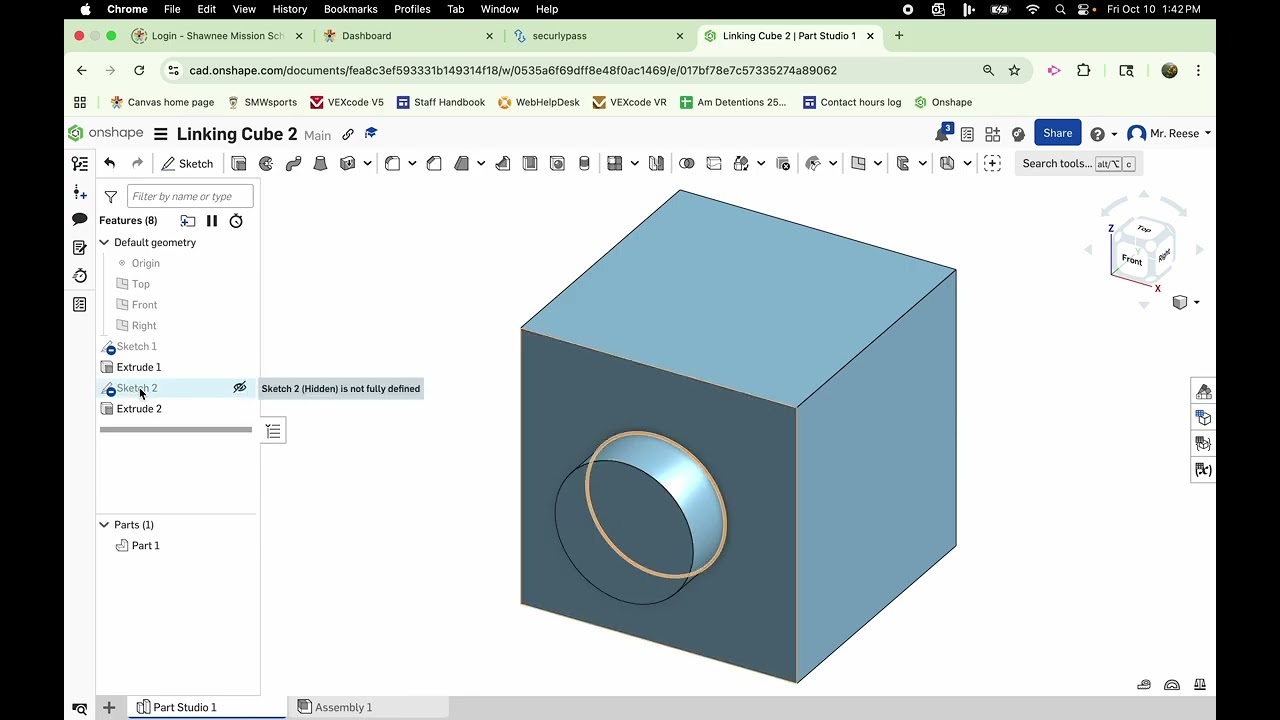This screenshot has height=720, width=1280.
Task: Select the Loft tool
Action: [x=320, y=163]
